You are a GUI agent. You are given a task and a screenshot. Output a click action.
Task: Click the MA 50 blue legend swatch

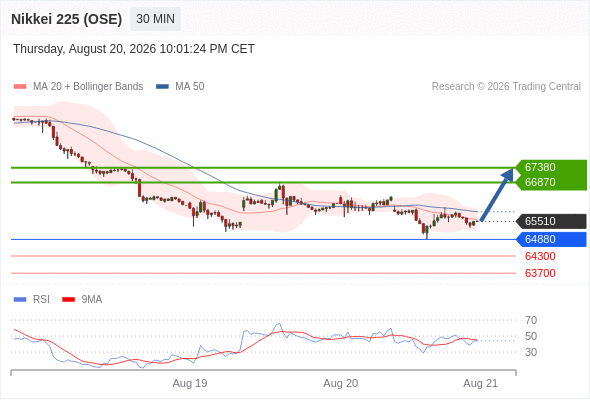tap(162, 87)
